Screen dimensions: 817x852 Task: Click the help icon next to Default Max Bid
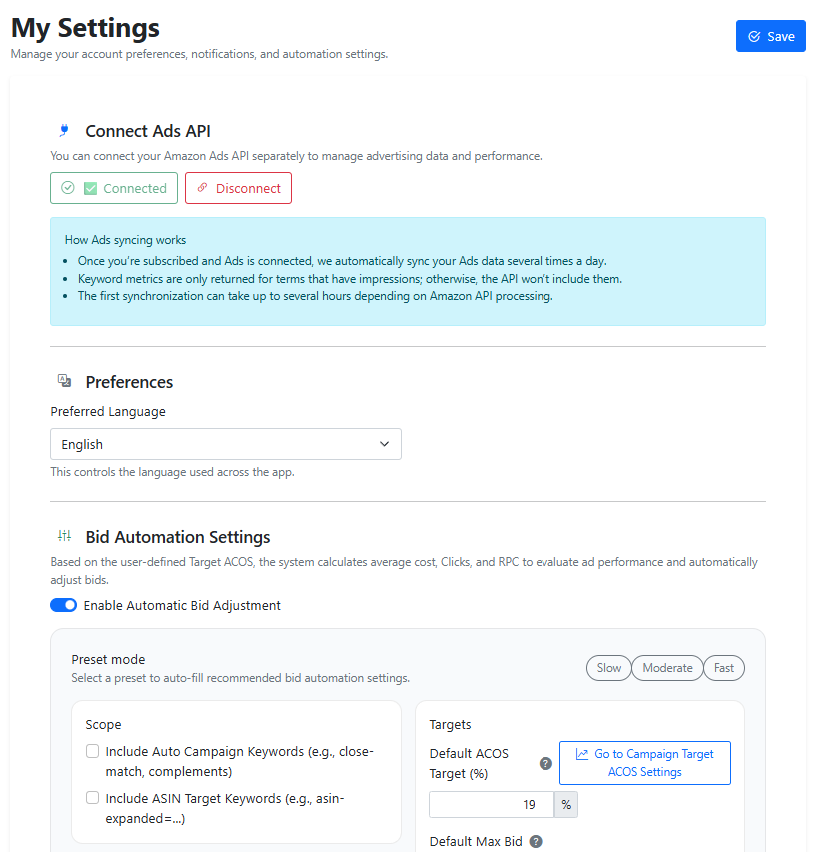(x=536, y=842)
